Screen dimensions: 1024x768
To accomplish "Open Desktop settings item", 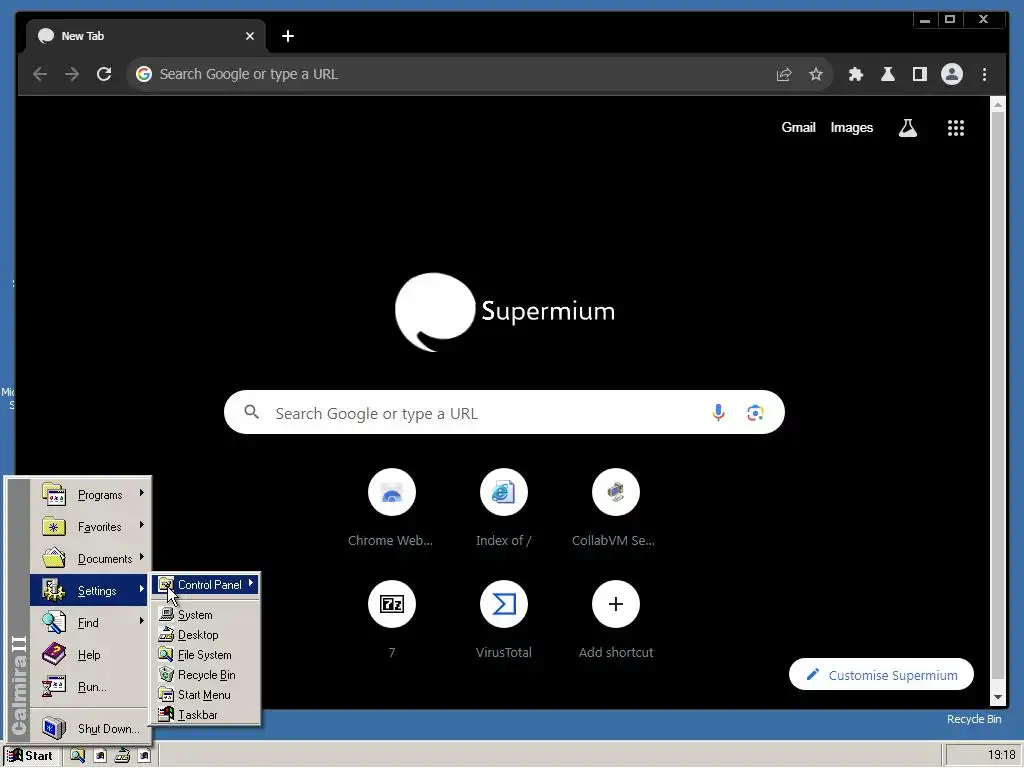I will [206, 635].
